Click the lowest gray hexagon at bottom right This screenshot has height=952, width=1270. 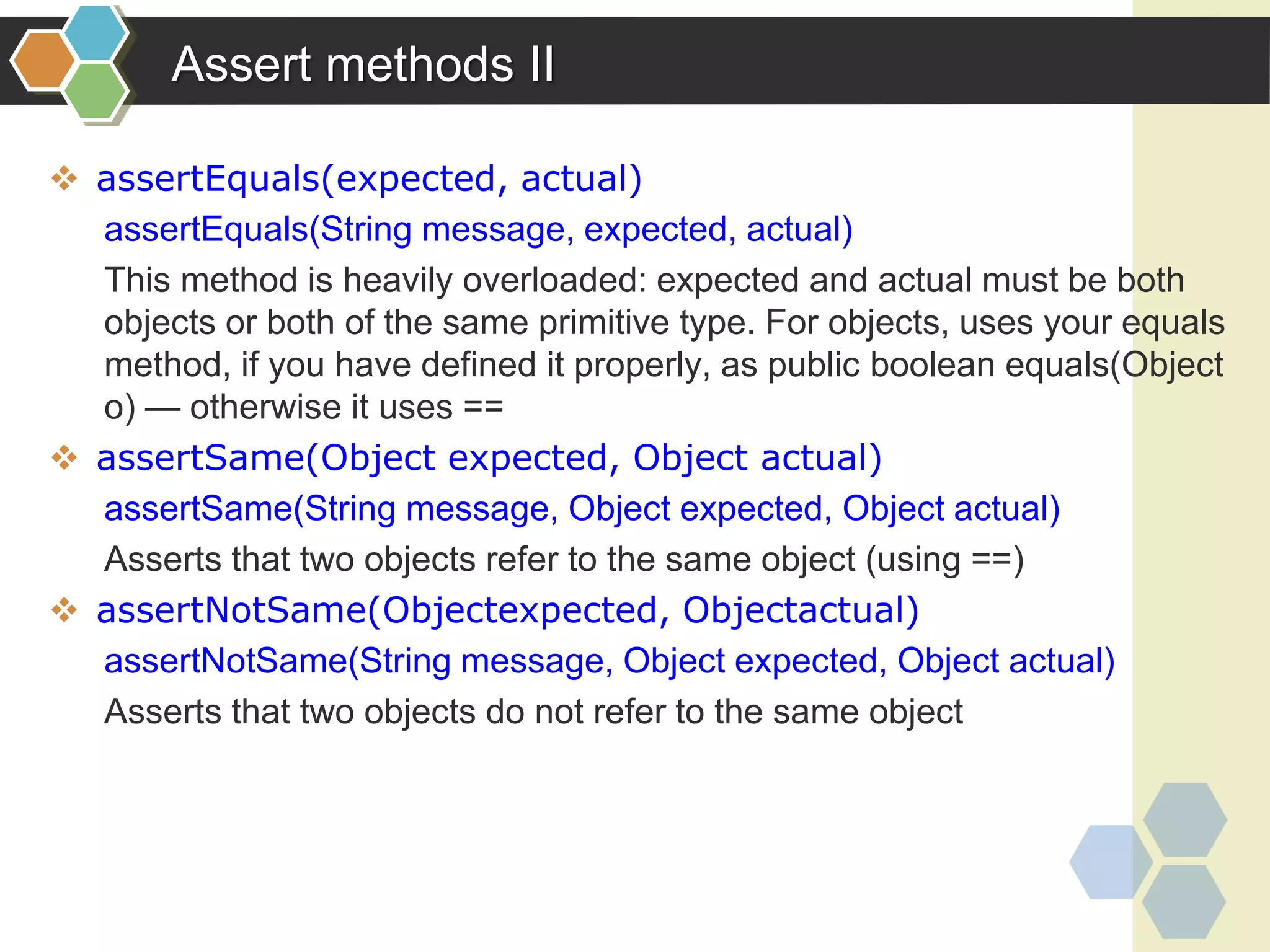click(1184, 902)
